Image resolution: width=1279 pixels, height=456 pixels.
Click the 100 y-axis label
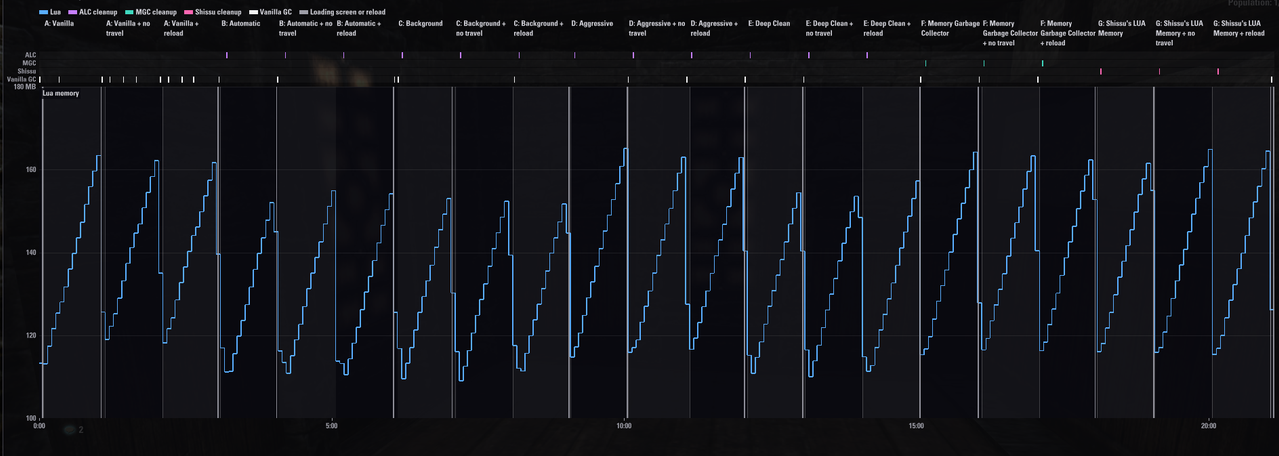[31, 418]
